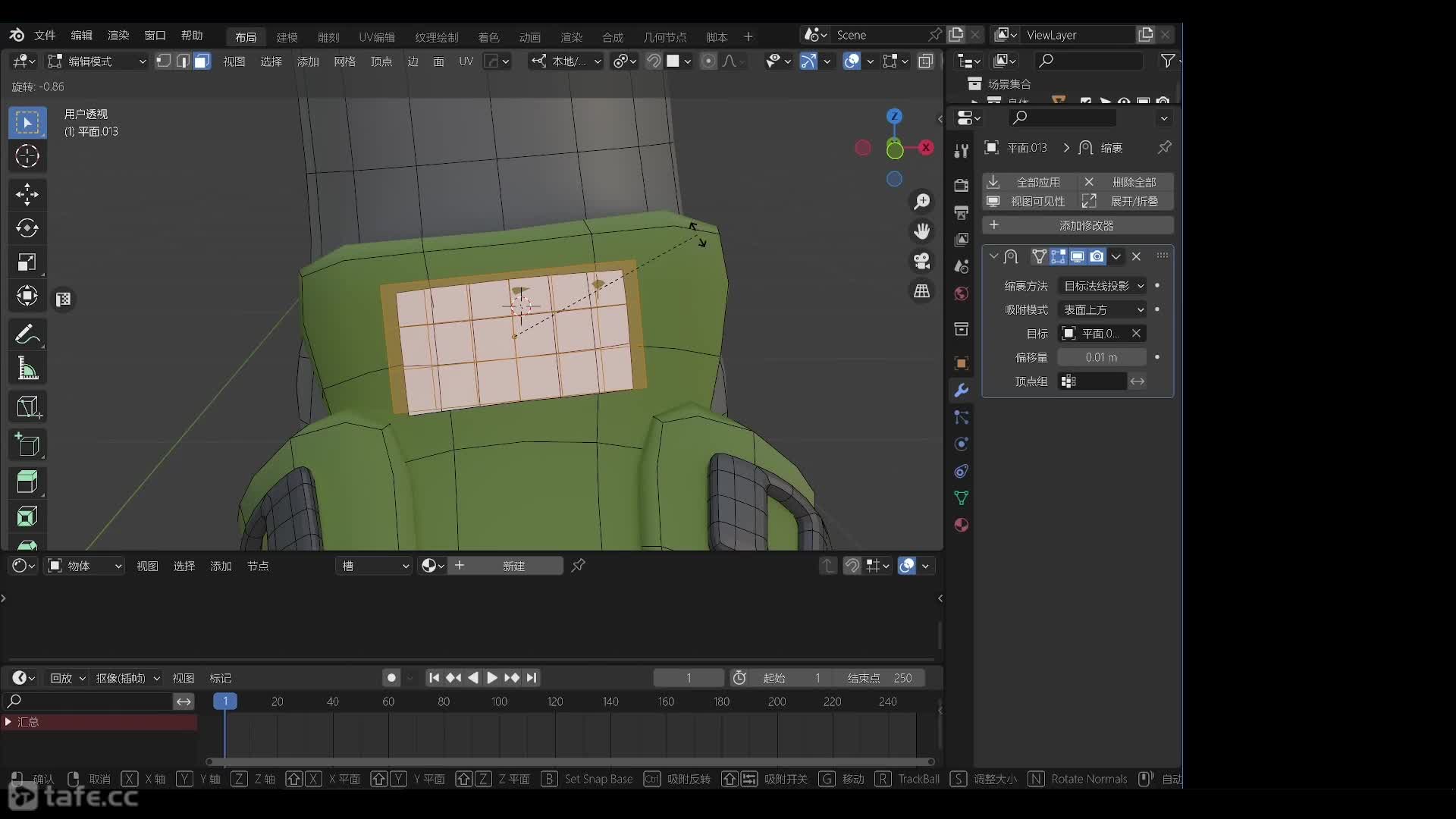This screenshot has width=1456, height=819.
Task: Select the Add Cube tool
Action: tap(27, 444)
